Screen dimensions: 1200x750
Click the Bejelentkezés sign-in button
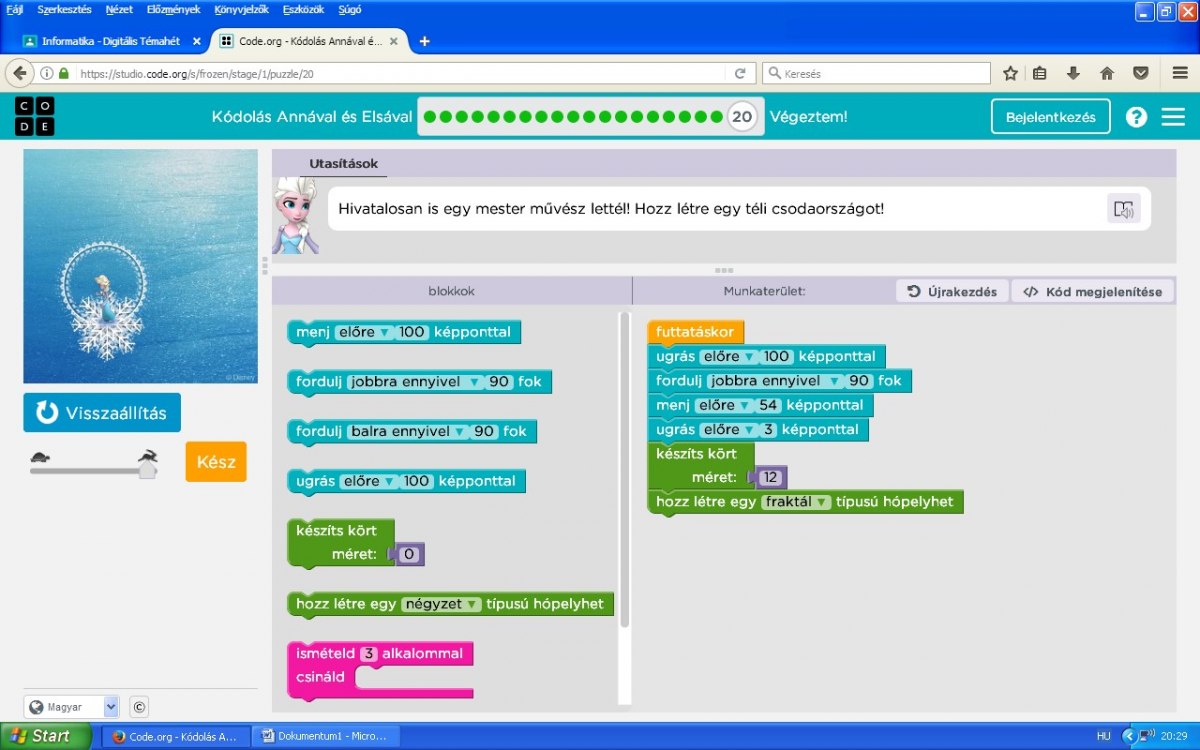point(1050,117)
